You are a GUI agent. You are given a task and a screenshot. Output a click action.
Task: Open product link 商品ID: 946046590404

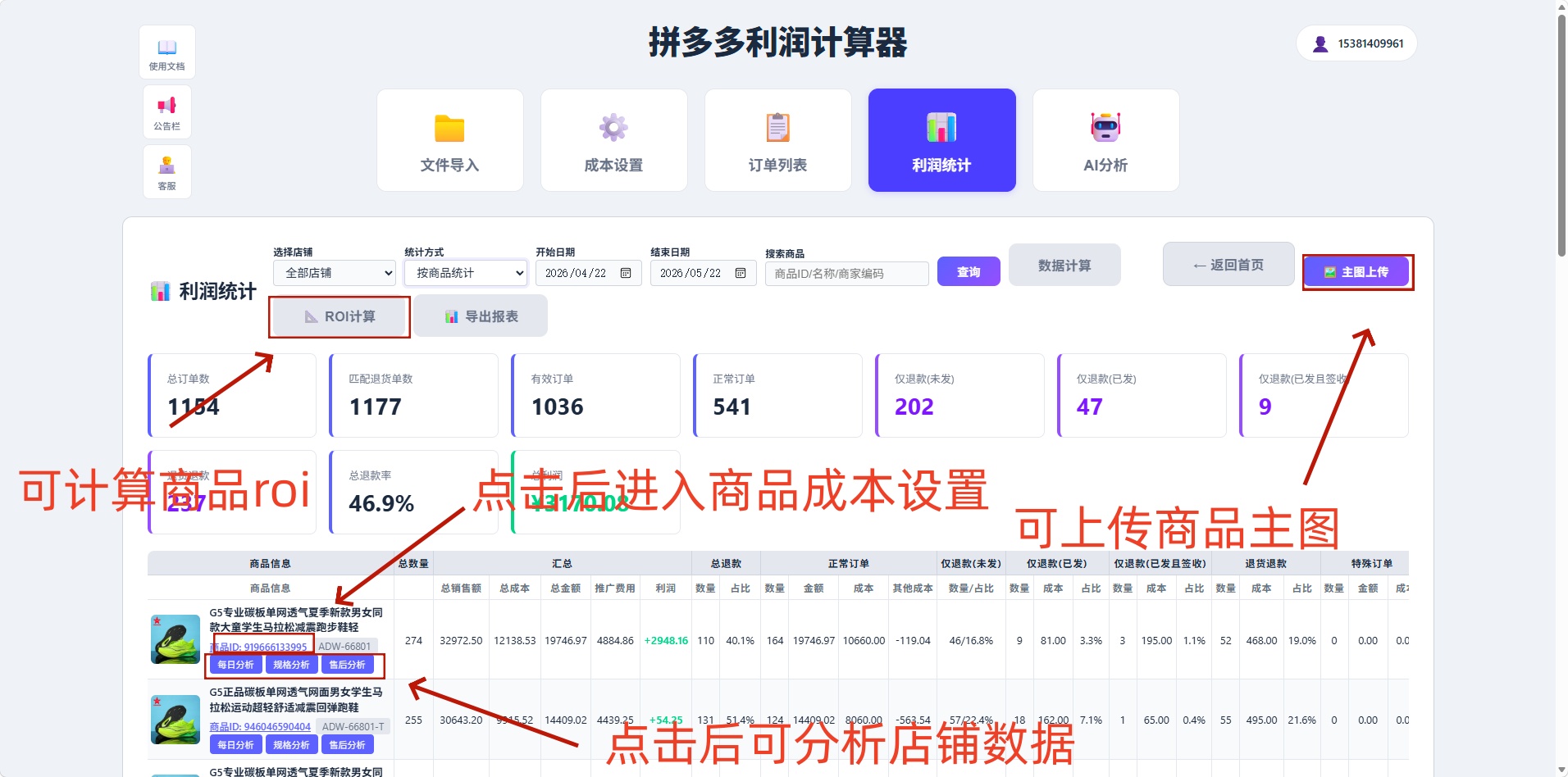click(260, 727)
